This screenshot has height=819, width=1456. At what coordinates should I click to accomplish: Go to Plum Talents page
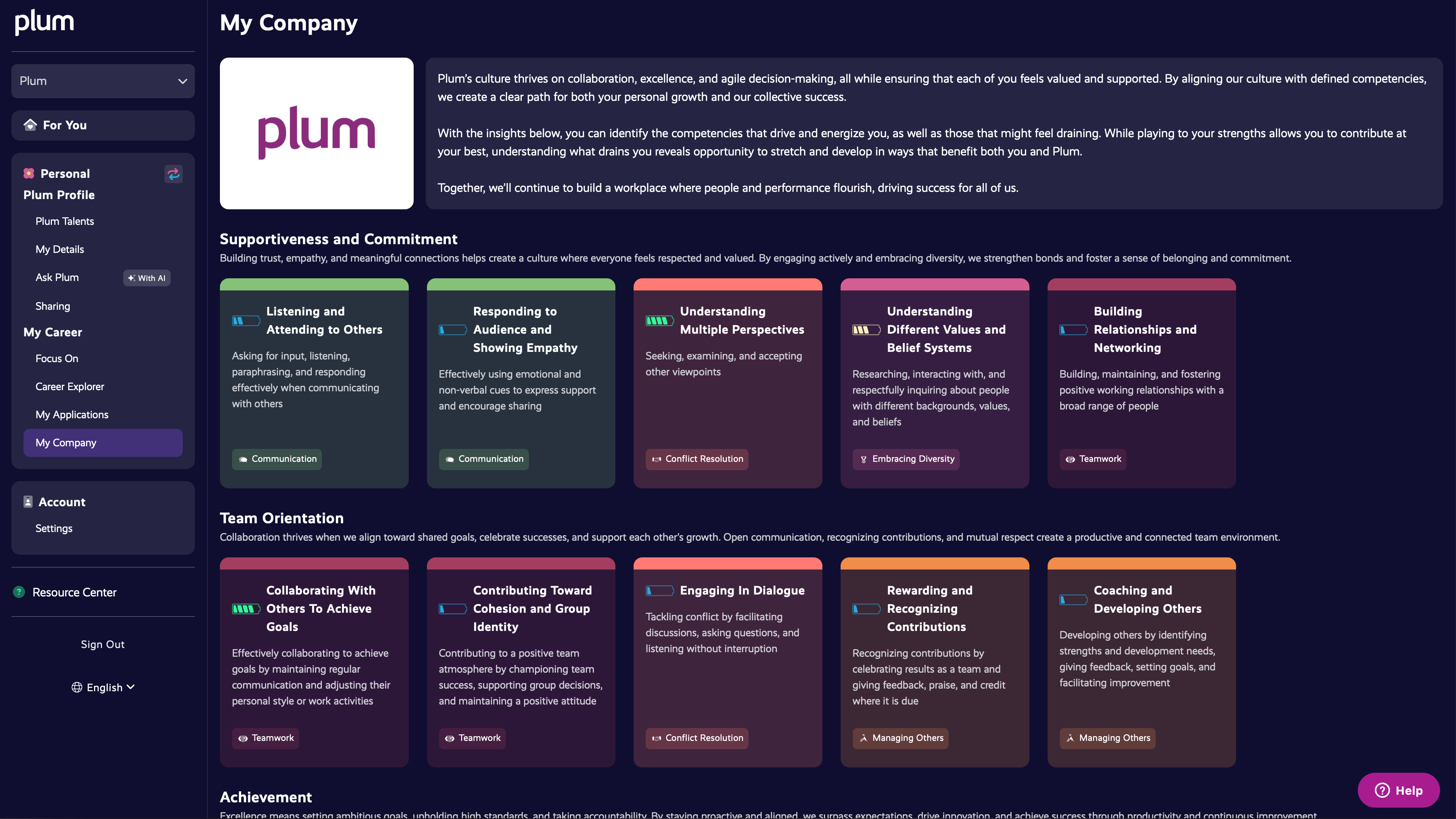[64, 221]
